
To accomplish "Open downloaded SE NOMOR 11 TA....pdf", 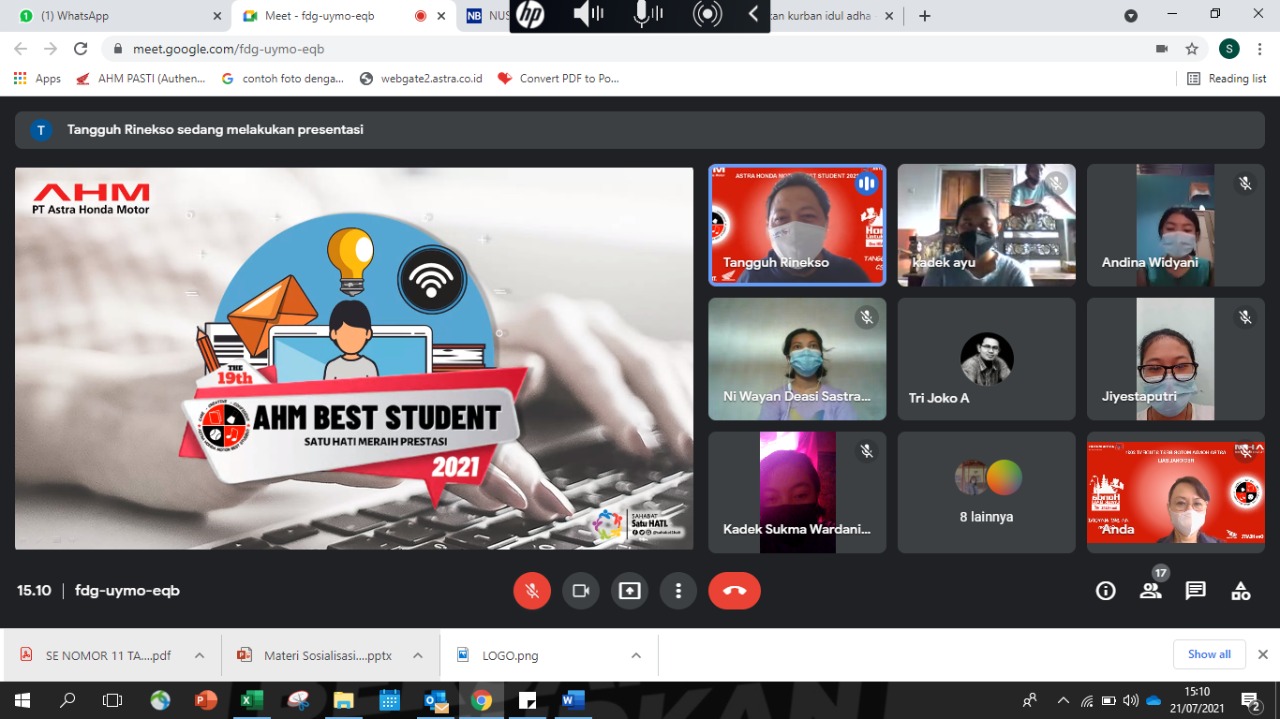I will [96, 655].
